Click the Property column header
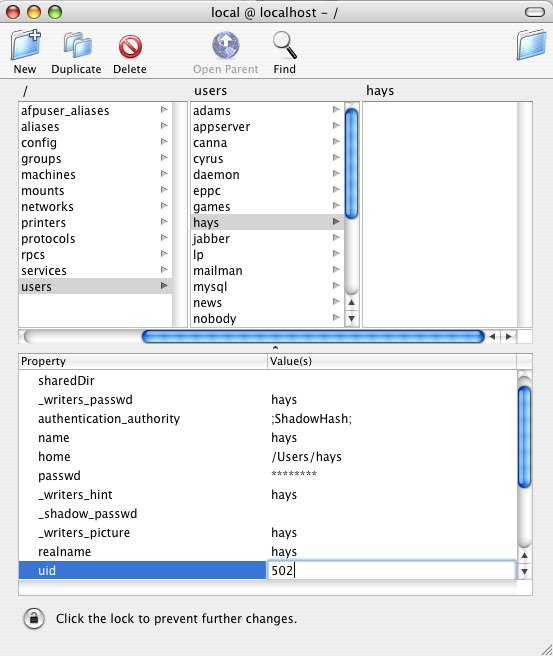553x656 pixels. [x=143, y=361]
